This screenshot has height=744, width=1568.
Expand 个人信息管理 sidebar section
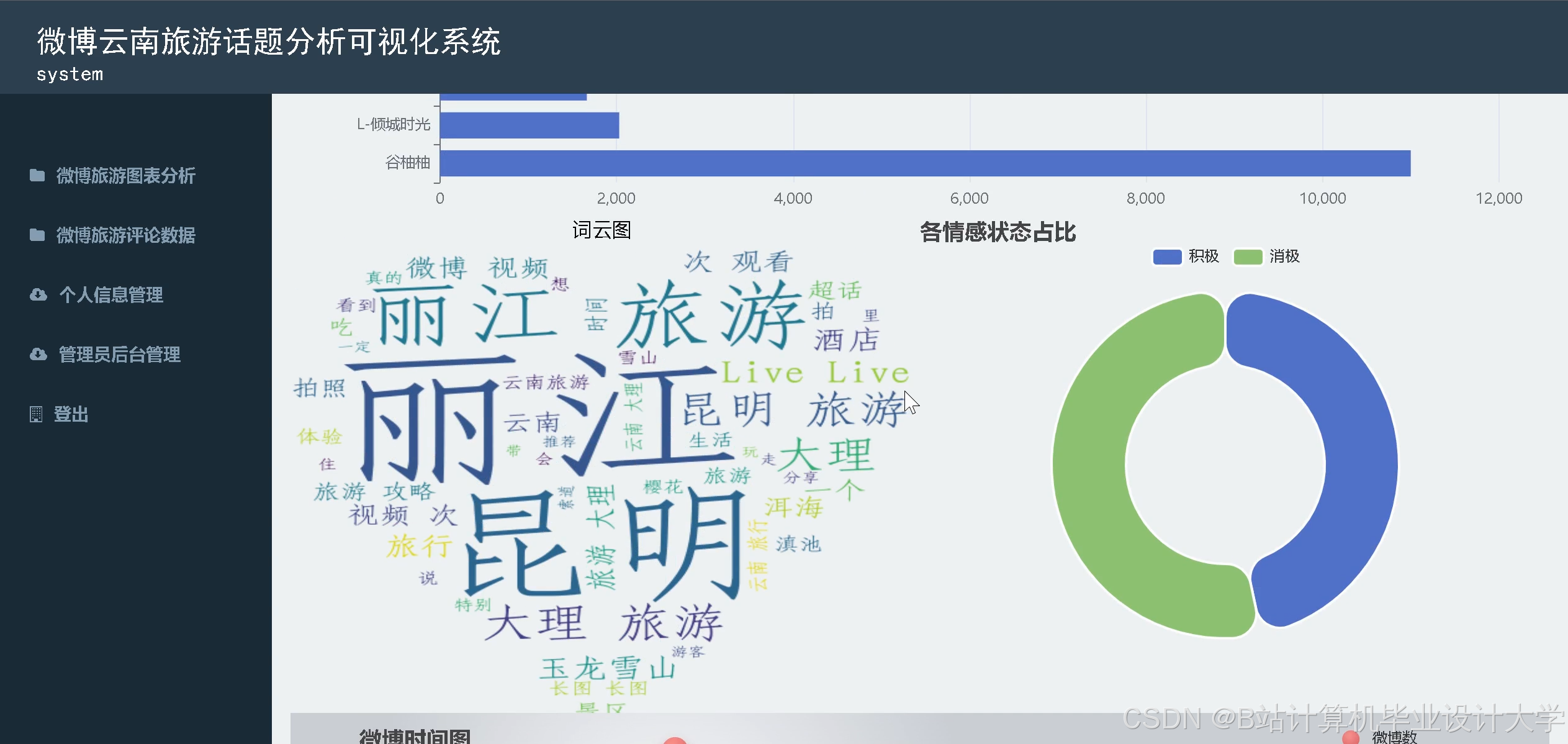tap(110, 294)
